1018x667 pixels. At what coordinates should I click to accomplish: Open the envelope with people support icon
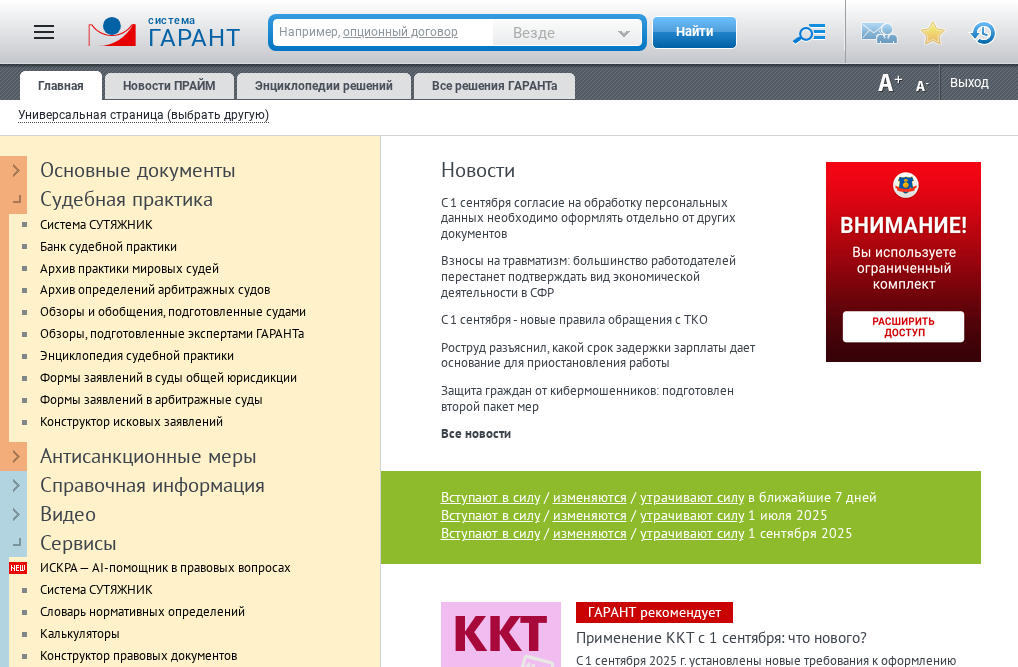tap(879, 32)
